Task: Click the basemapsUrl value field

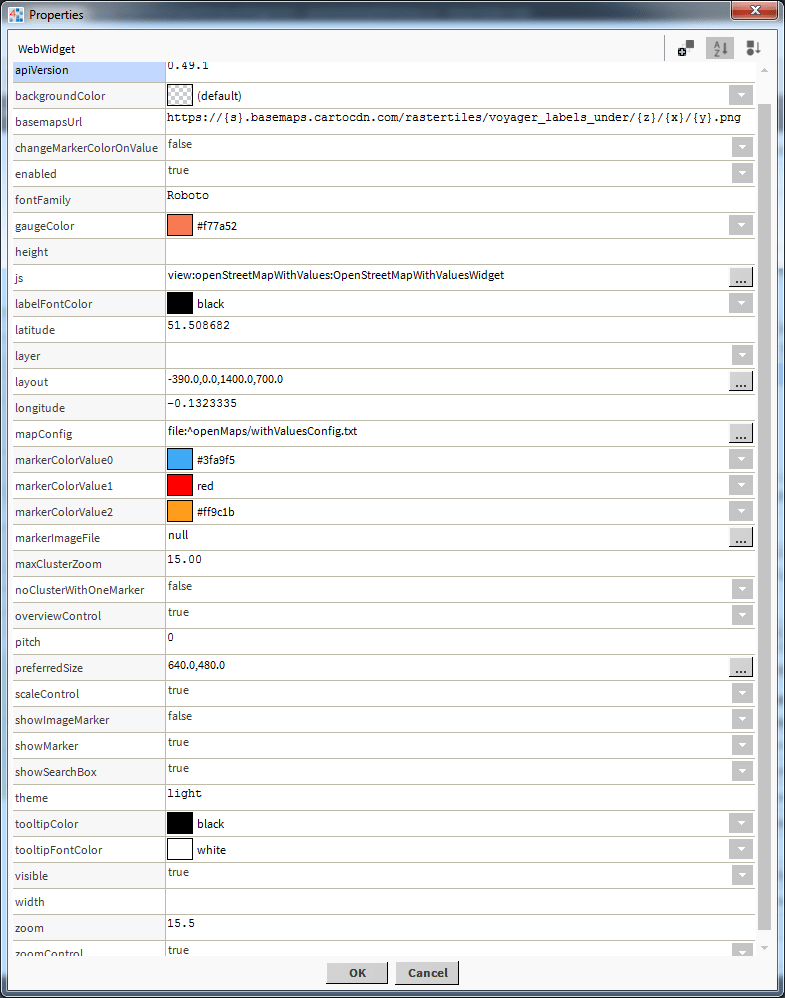Action: pos(460,122)
